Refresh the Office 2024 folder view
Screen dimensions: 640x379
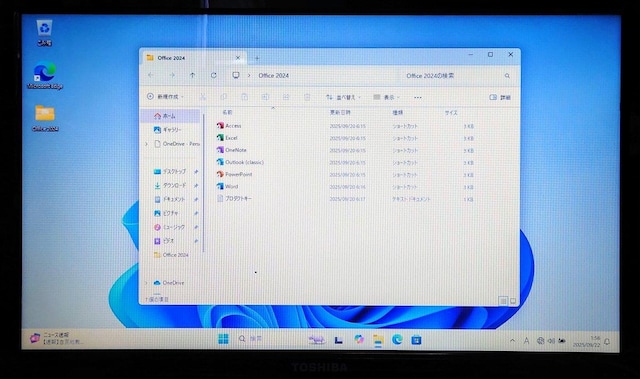(213, 75)
